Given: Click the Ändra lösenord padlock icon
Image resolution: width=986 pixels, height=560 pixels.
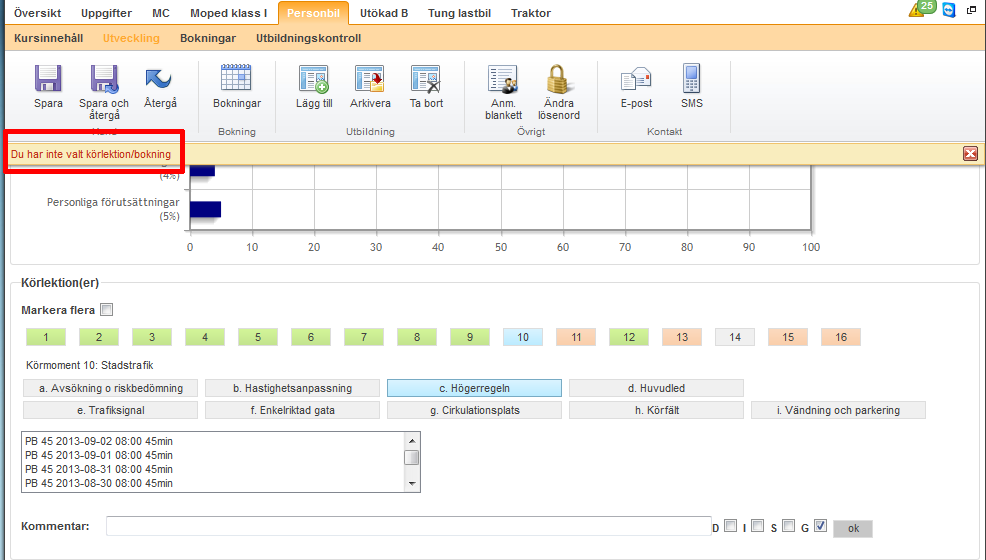Looking at the screenshot, I should 558,79.
